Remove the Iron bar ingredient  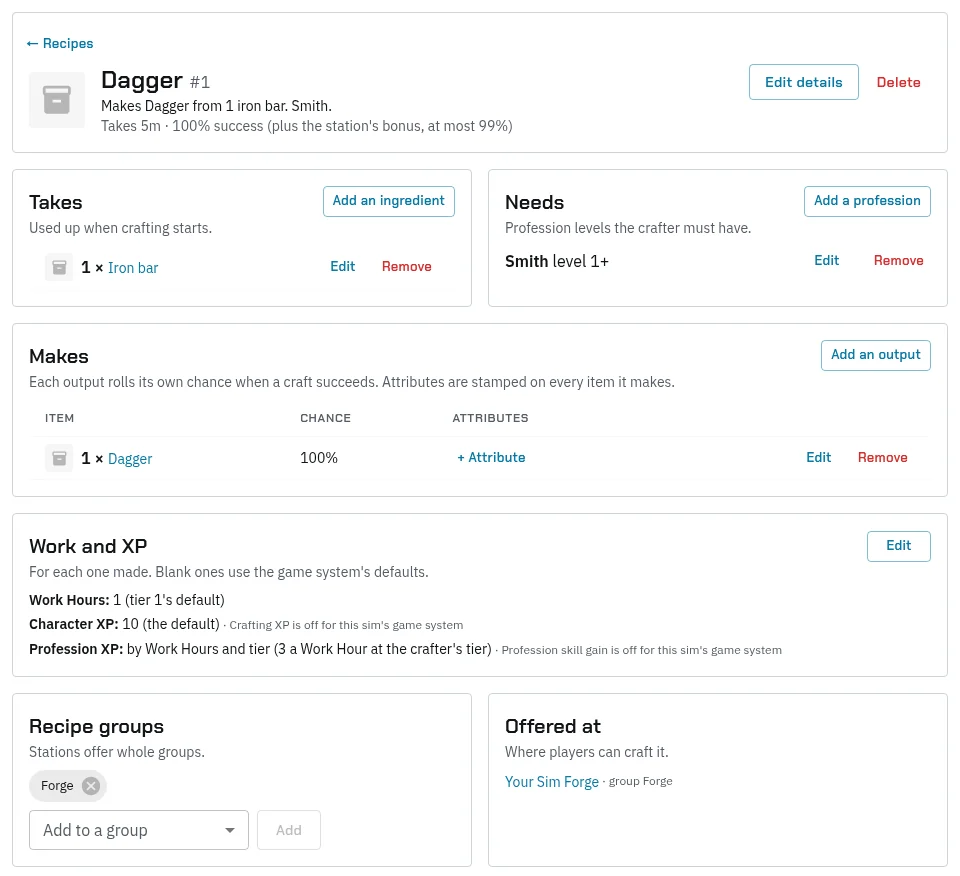(x=407, y=266)
